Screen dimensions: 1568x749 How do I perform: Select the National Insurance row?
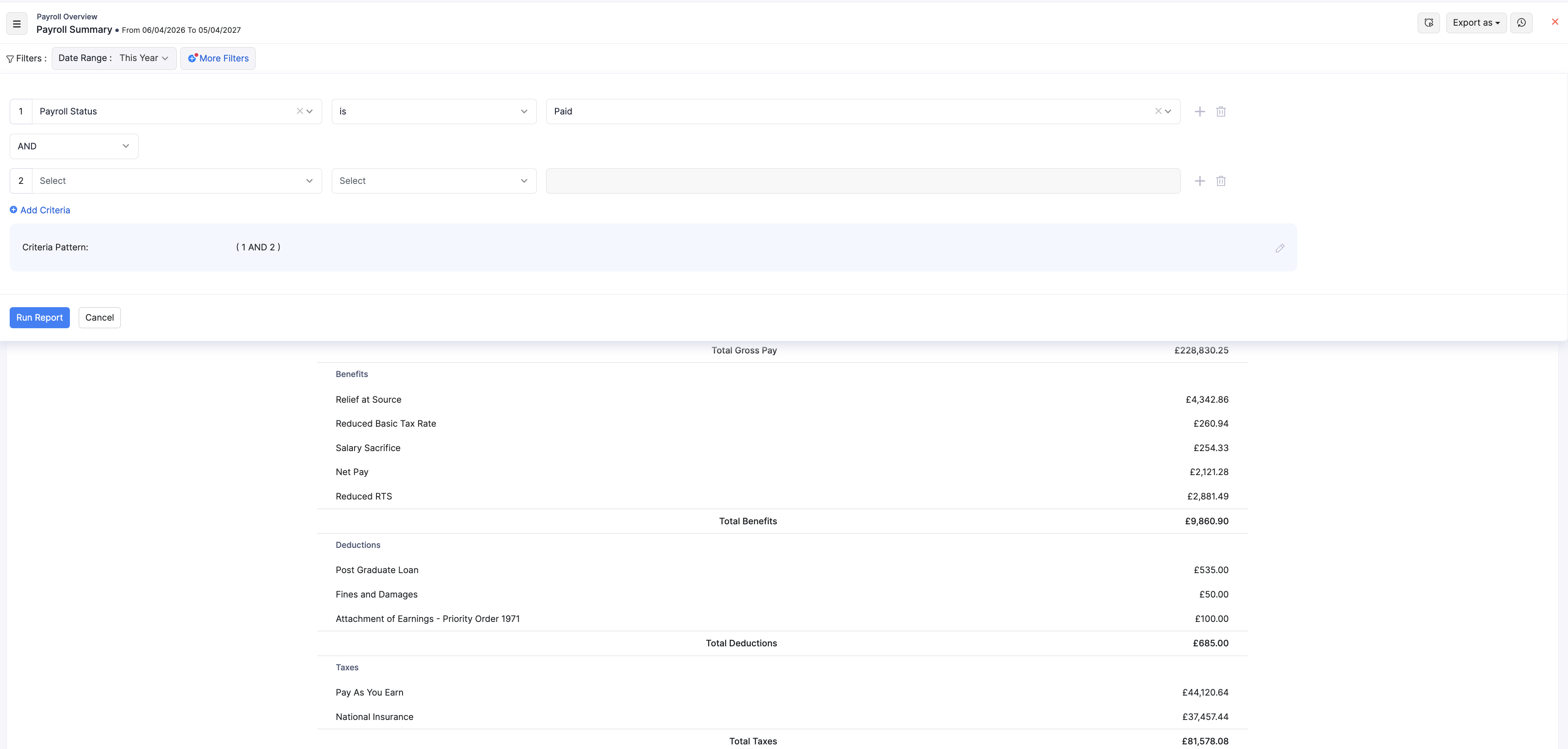781,717
